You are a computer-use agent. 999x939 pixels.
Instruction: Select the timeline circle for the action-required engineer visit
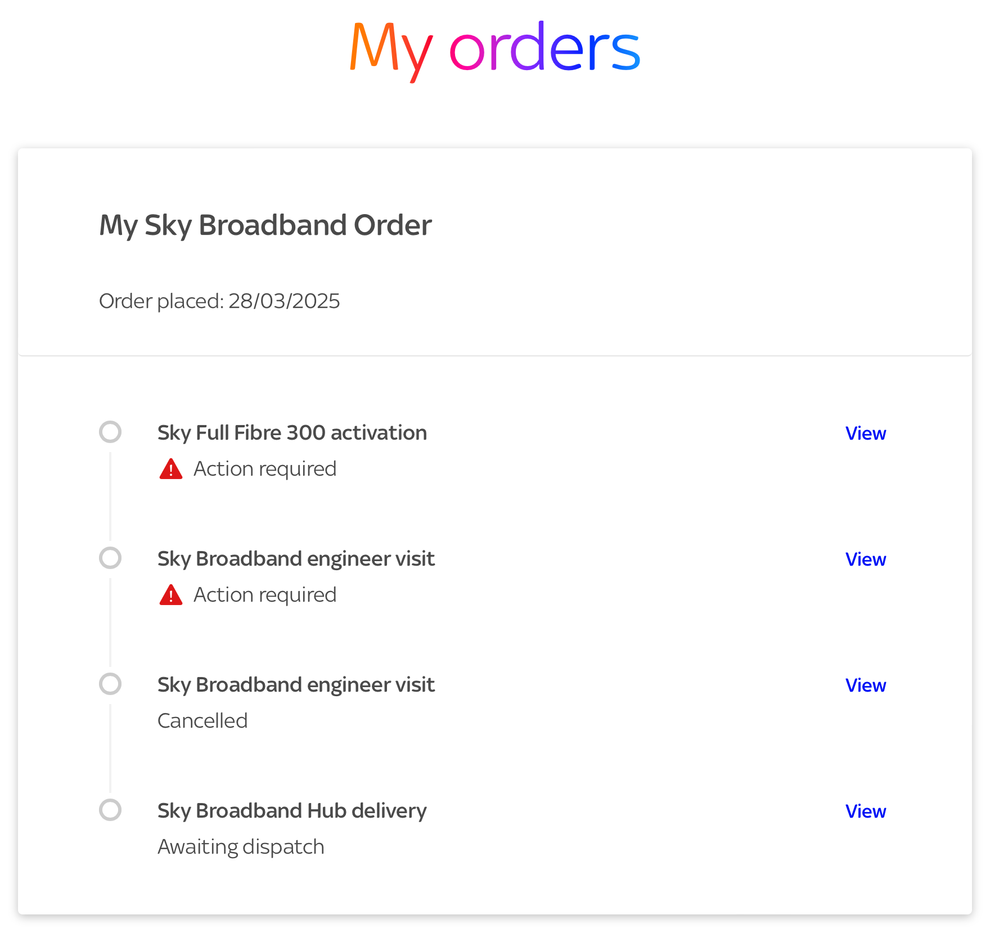[x=110, y=558]
